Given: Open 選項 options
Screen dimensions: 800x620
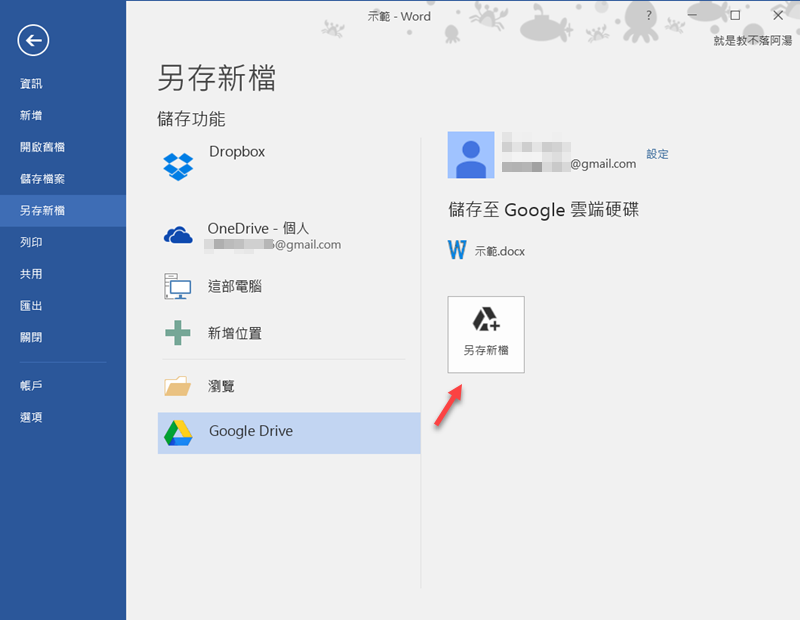Looking at the screenshot, I should (x=31, y=417).
